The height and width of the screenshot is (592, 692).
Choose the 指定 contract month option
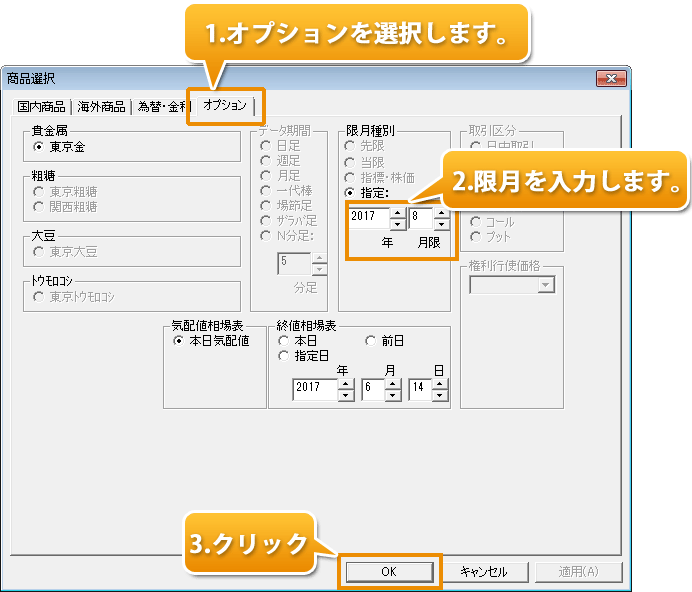coord(349,191)
